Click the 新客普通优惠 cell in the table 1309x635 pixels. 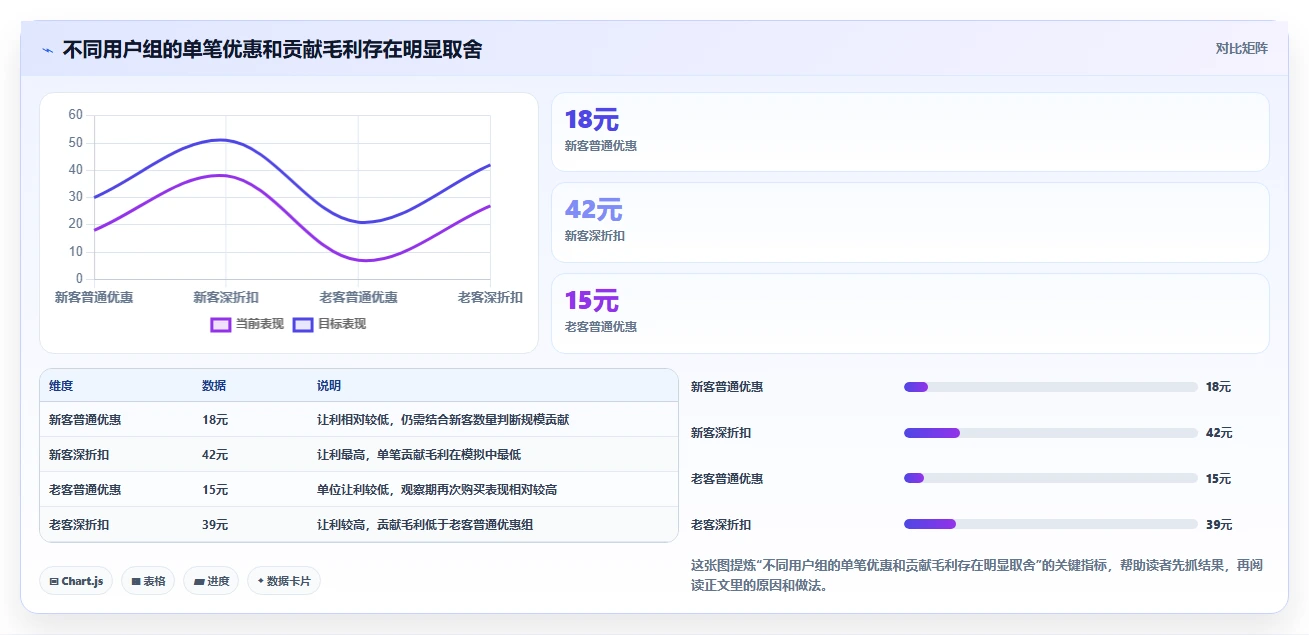pyautogui.click(x=85, y=420)
